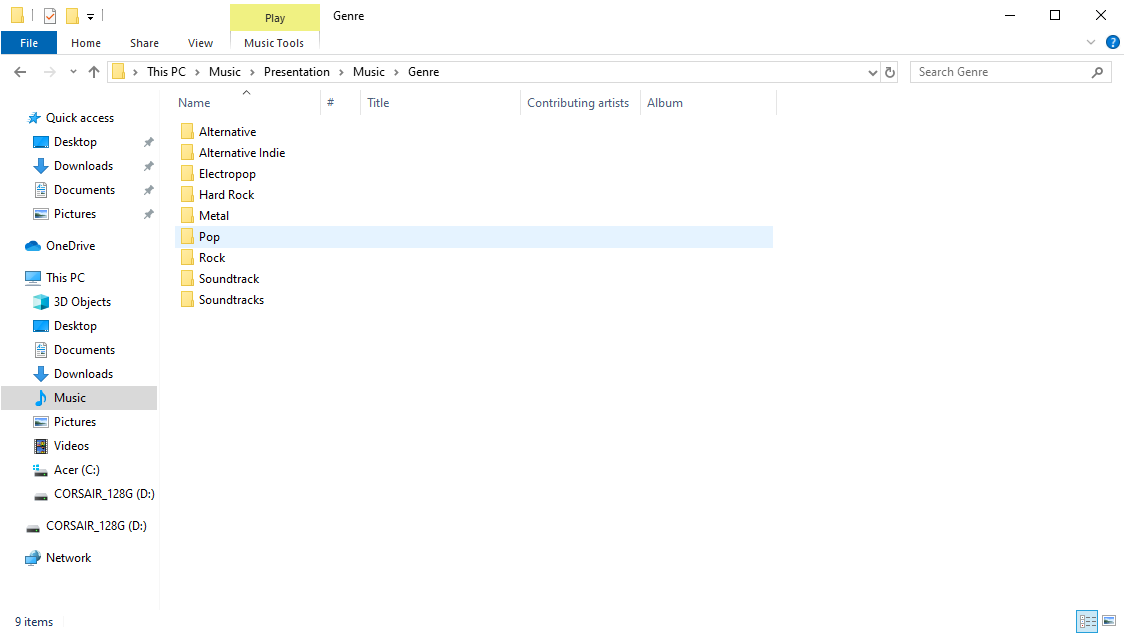Open pinned Desktop under Quick access
Image resolution: width=1125 pixels, height=634 pixels.
75,142
